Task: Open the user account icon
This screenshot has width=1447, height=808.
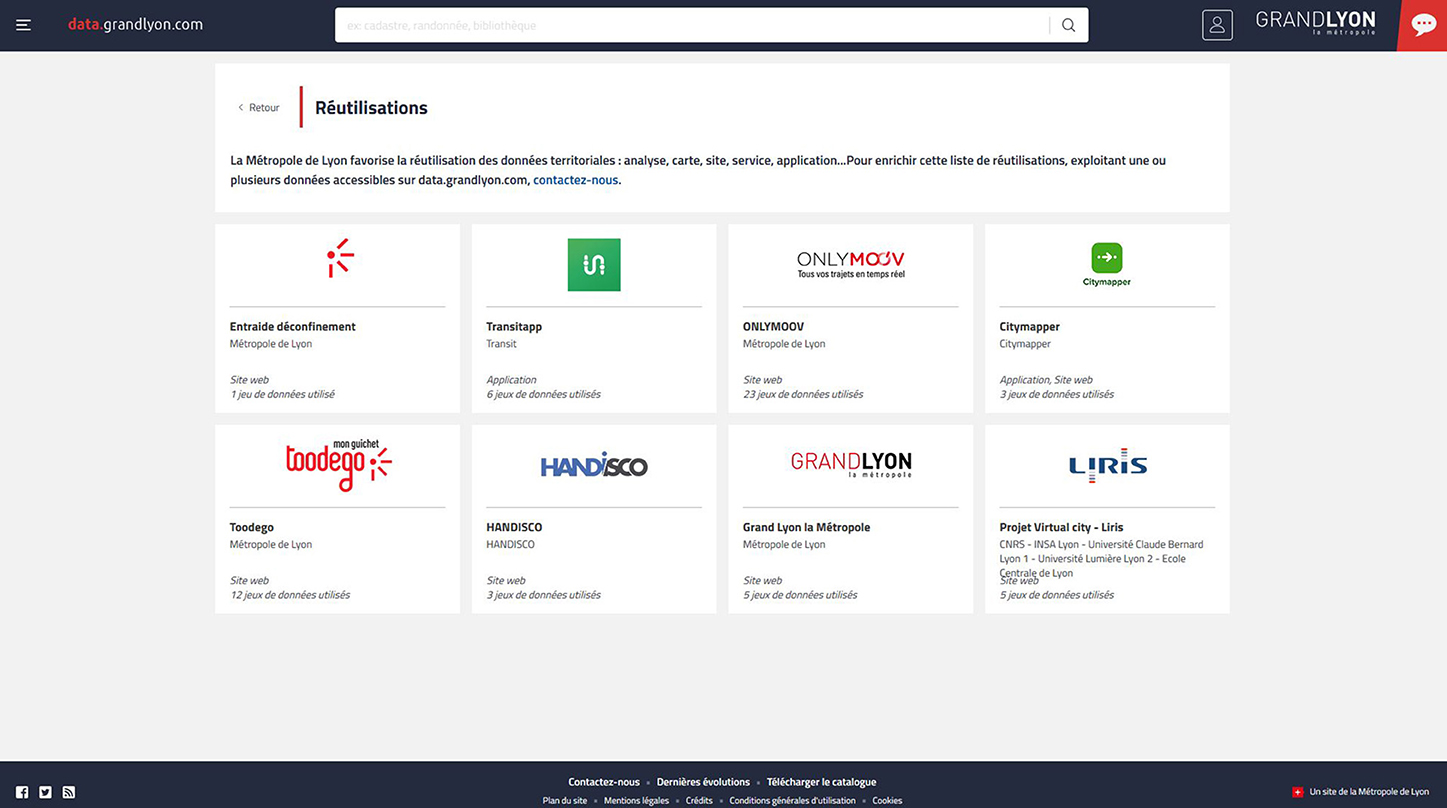Action: [x=1217, y=25]
